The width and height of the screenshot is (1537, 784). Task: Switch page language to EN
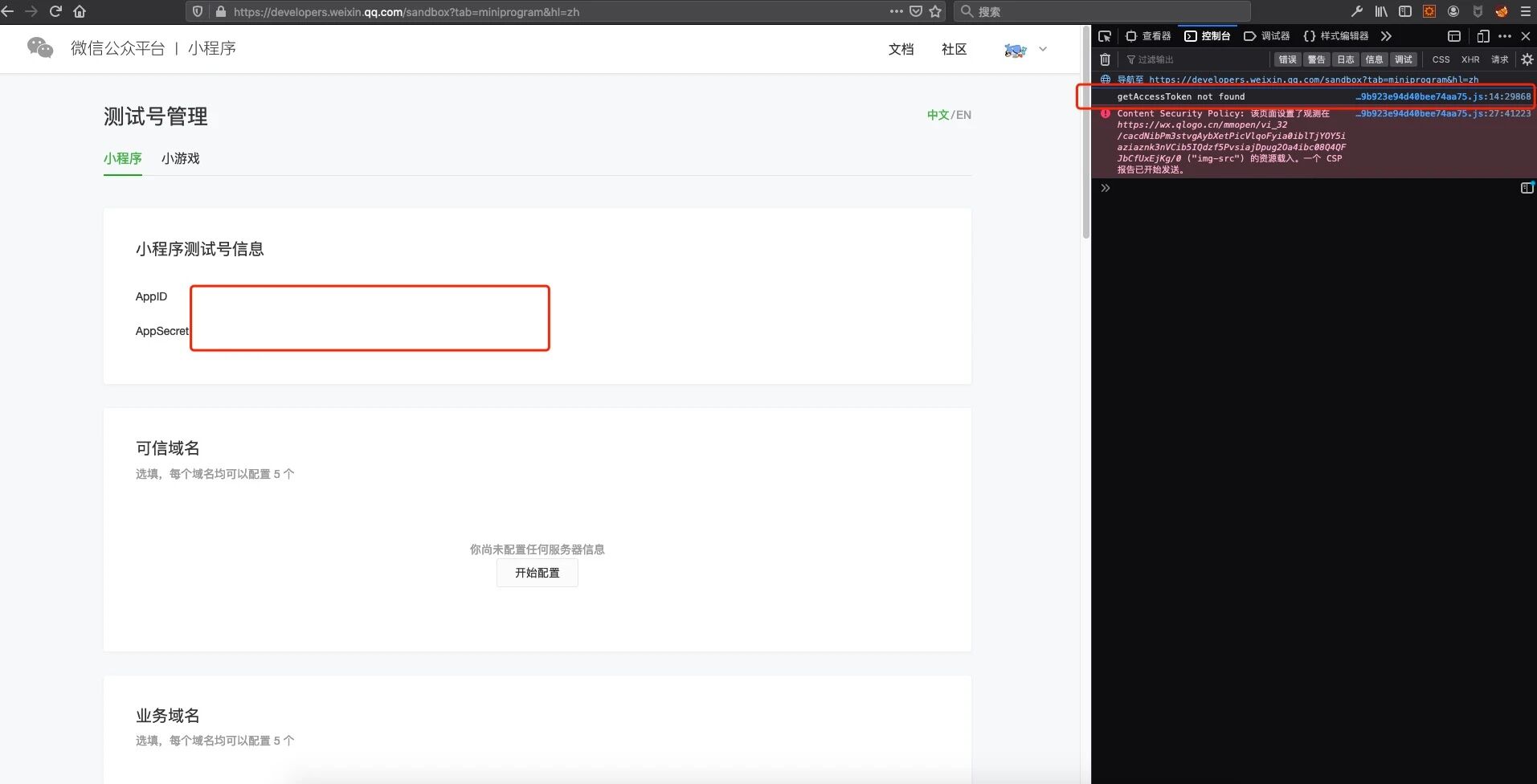(963, 115)
